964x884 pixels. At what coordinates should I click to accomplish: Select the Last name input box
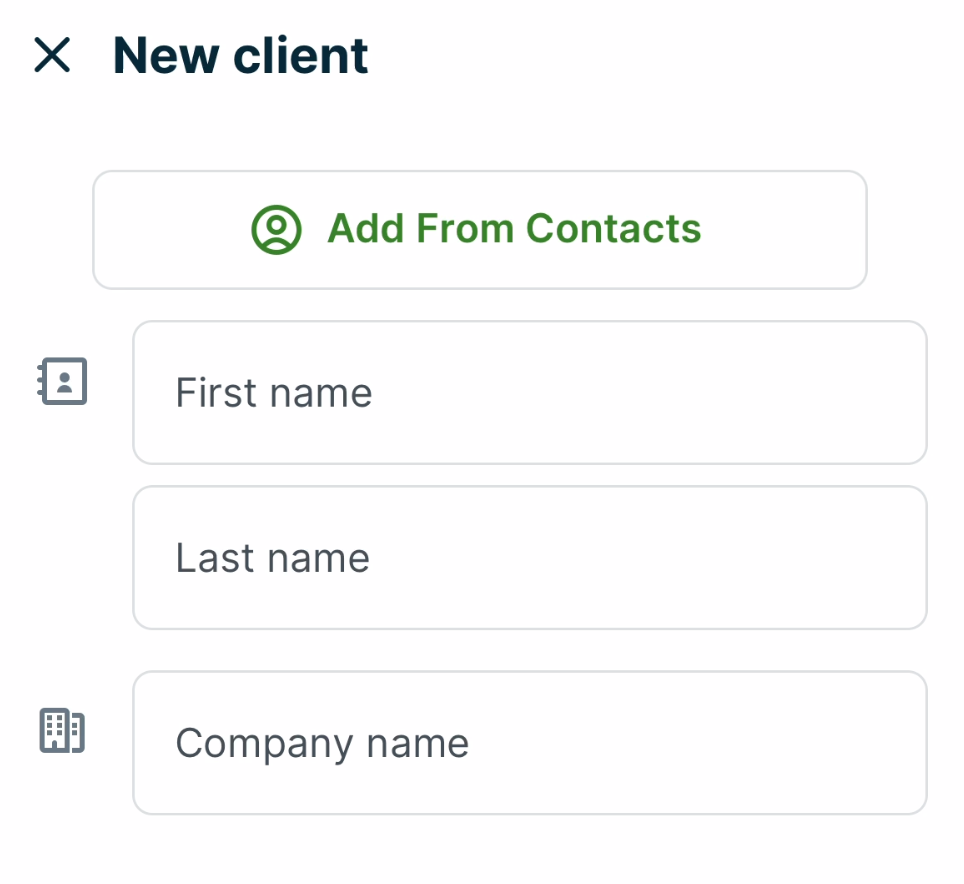point(529,558)
